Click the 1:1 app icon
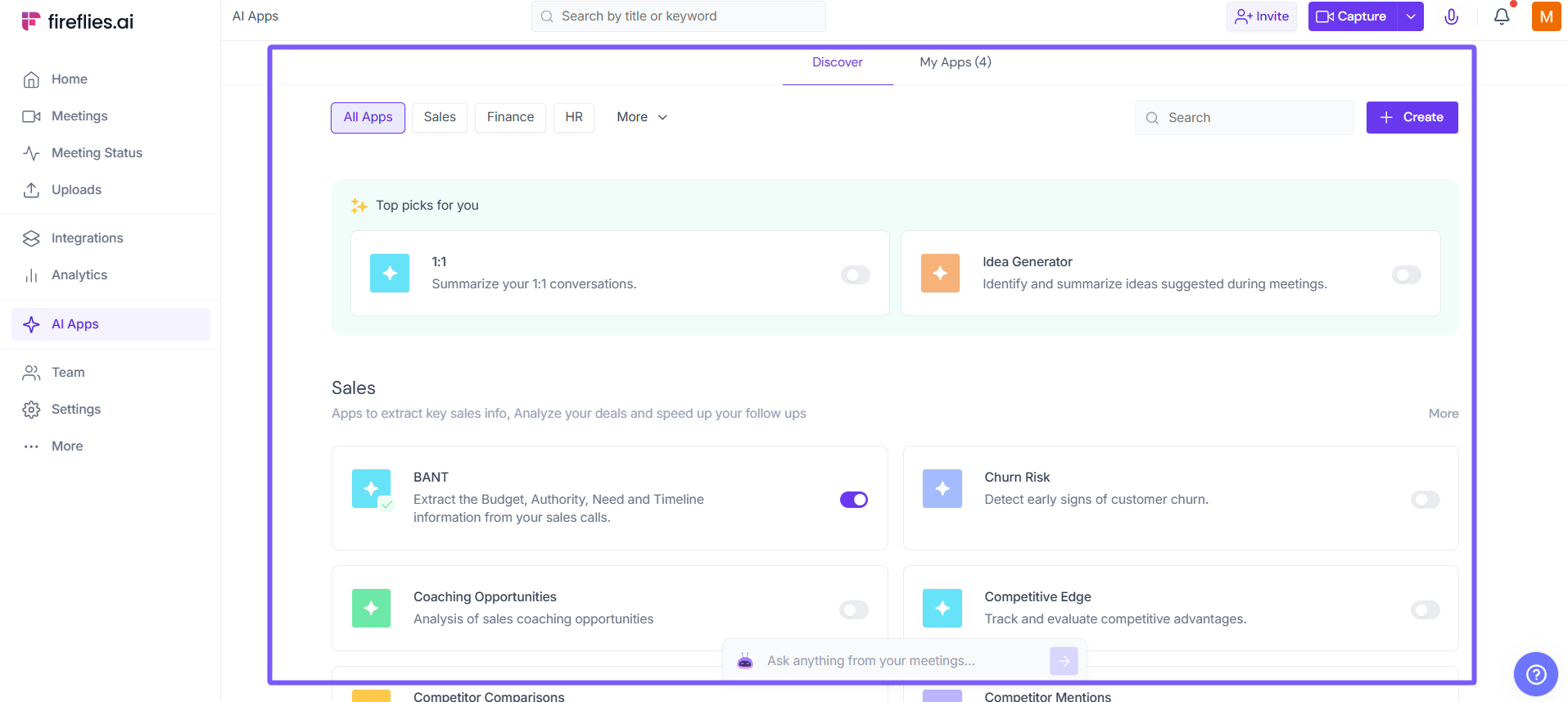 point(390,274)
